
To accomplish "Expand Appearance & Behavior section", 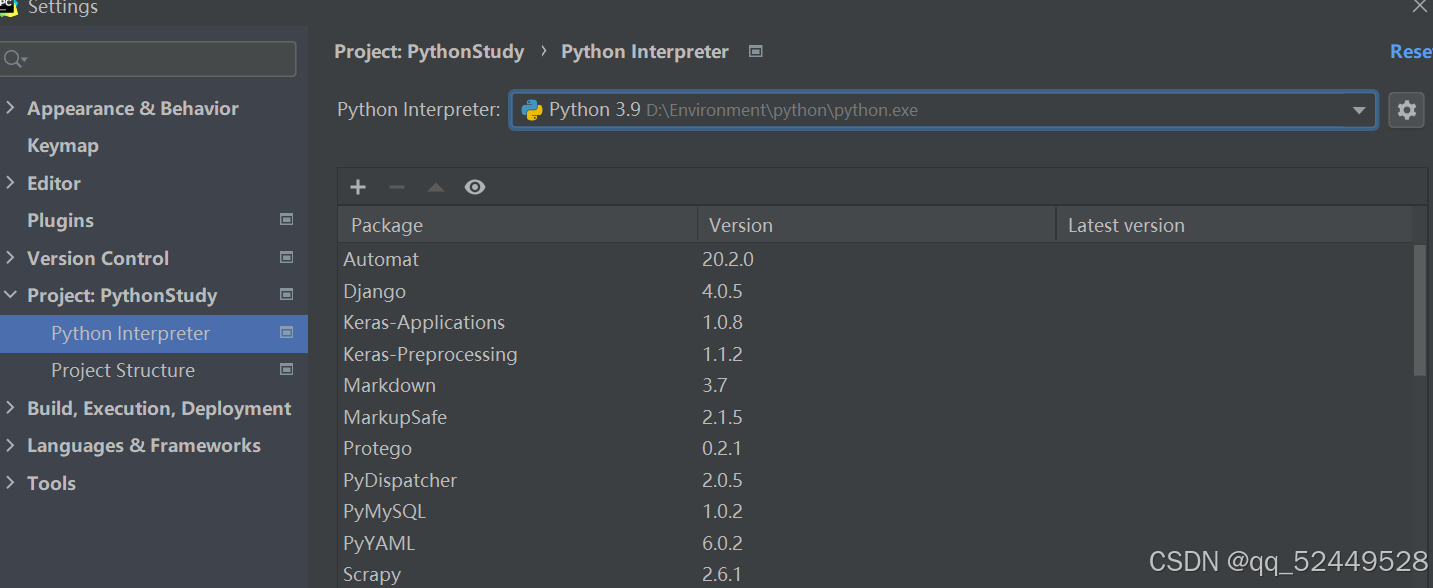I will pyautogui.click(x=10, y=108).
